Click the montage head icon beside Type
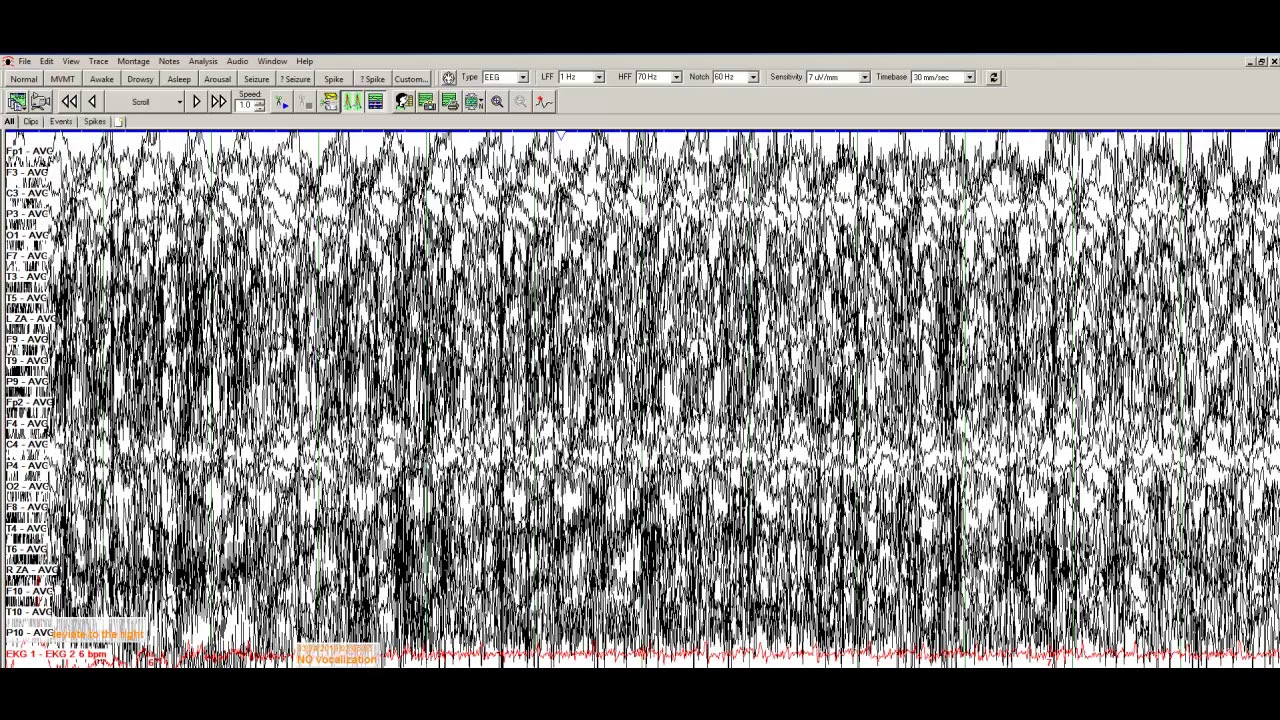This screenshot has height=720, width=1280. coord(449,78)
